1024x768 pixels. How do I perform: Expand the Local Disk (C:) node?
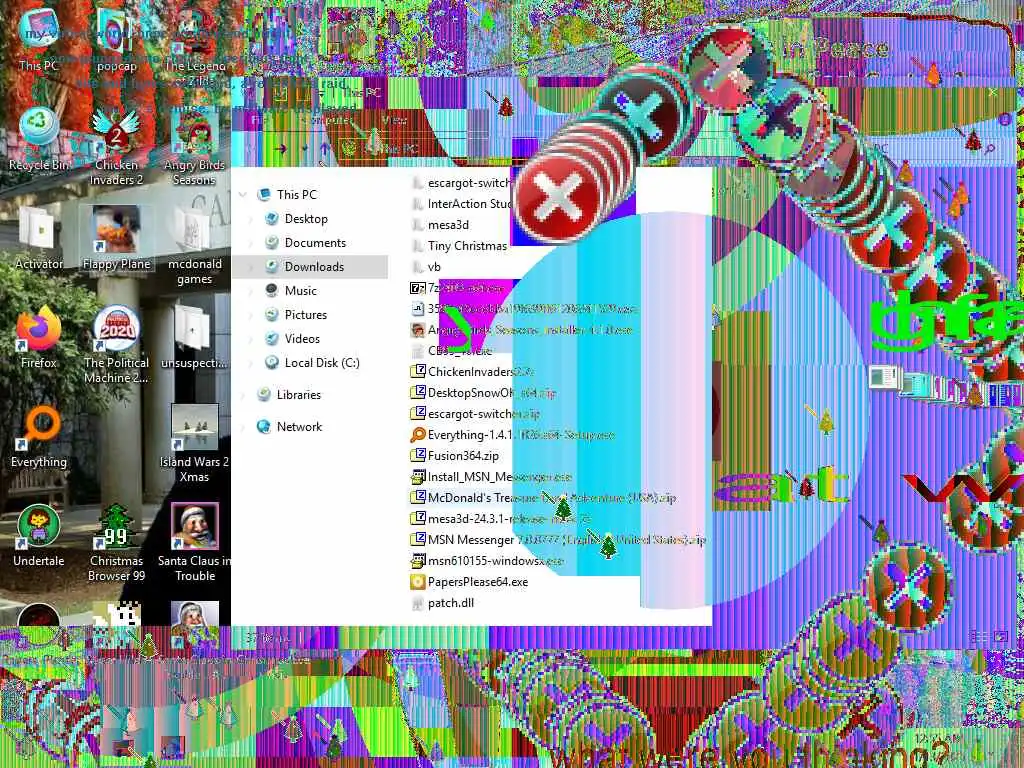tap(251, 362)
